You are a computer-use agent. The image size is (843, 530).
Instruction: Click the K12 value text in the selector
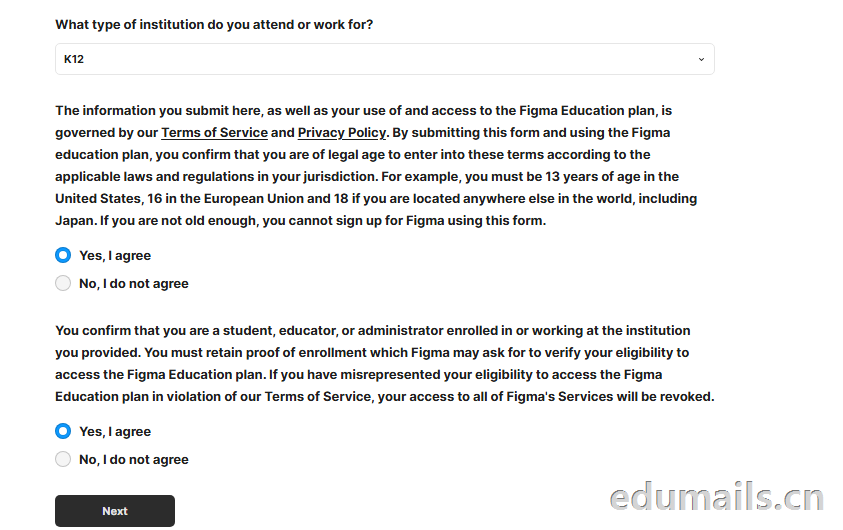pos(74,59)
